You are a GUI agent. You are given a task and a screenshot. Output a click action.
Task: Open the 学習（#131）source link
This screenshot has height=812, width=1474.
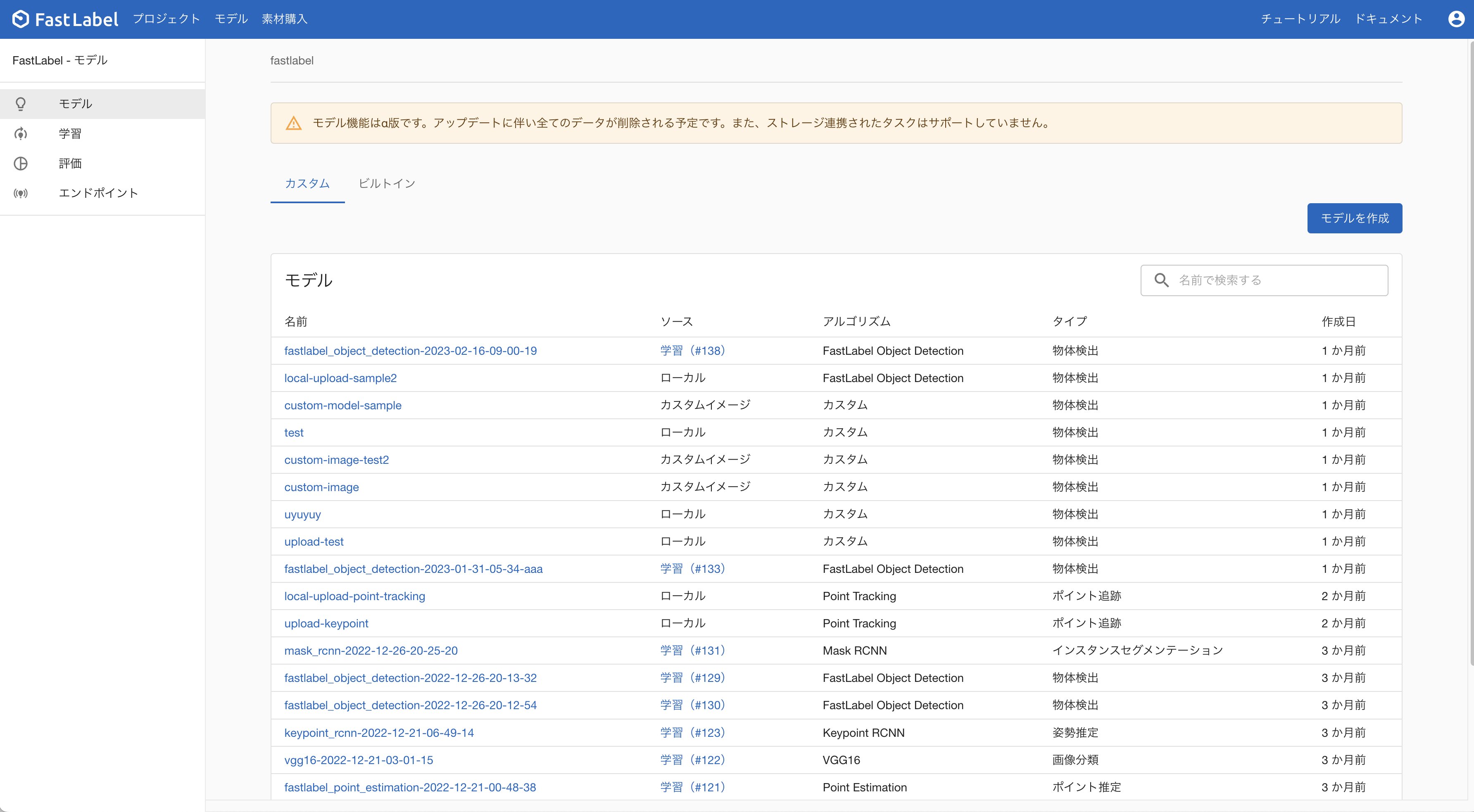click(692, 651)
